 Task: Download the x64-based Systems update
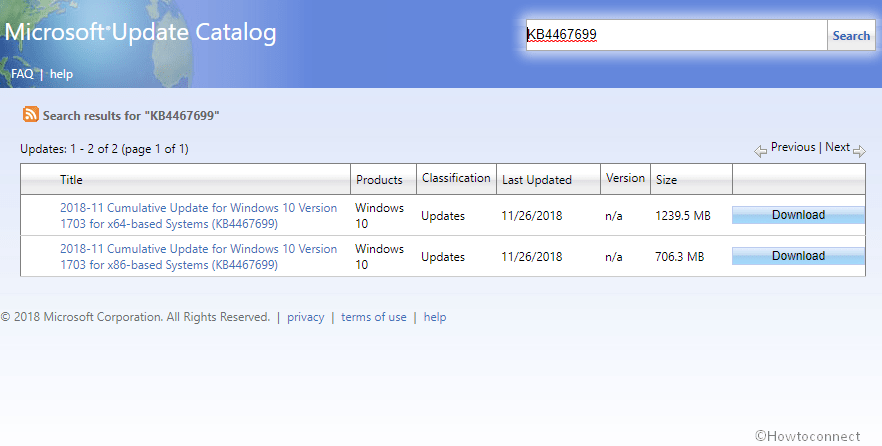pos(798,215)
